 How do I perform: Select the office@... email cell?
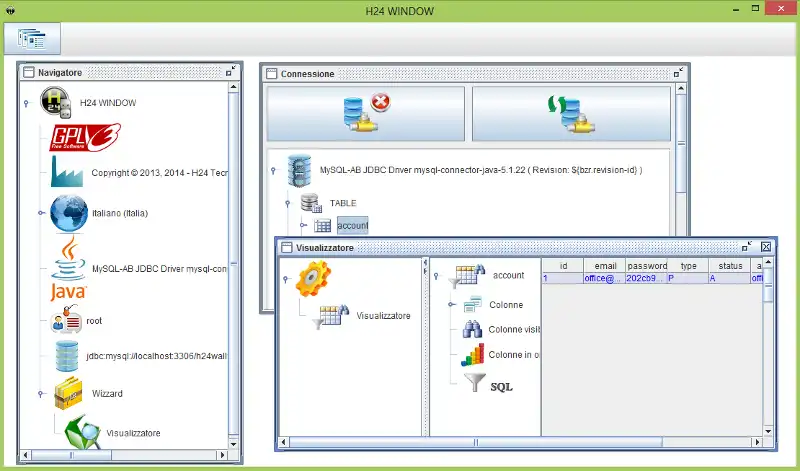tap(605, 278)
